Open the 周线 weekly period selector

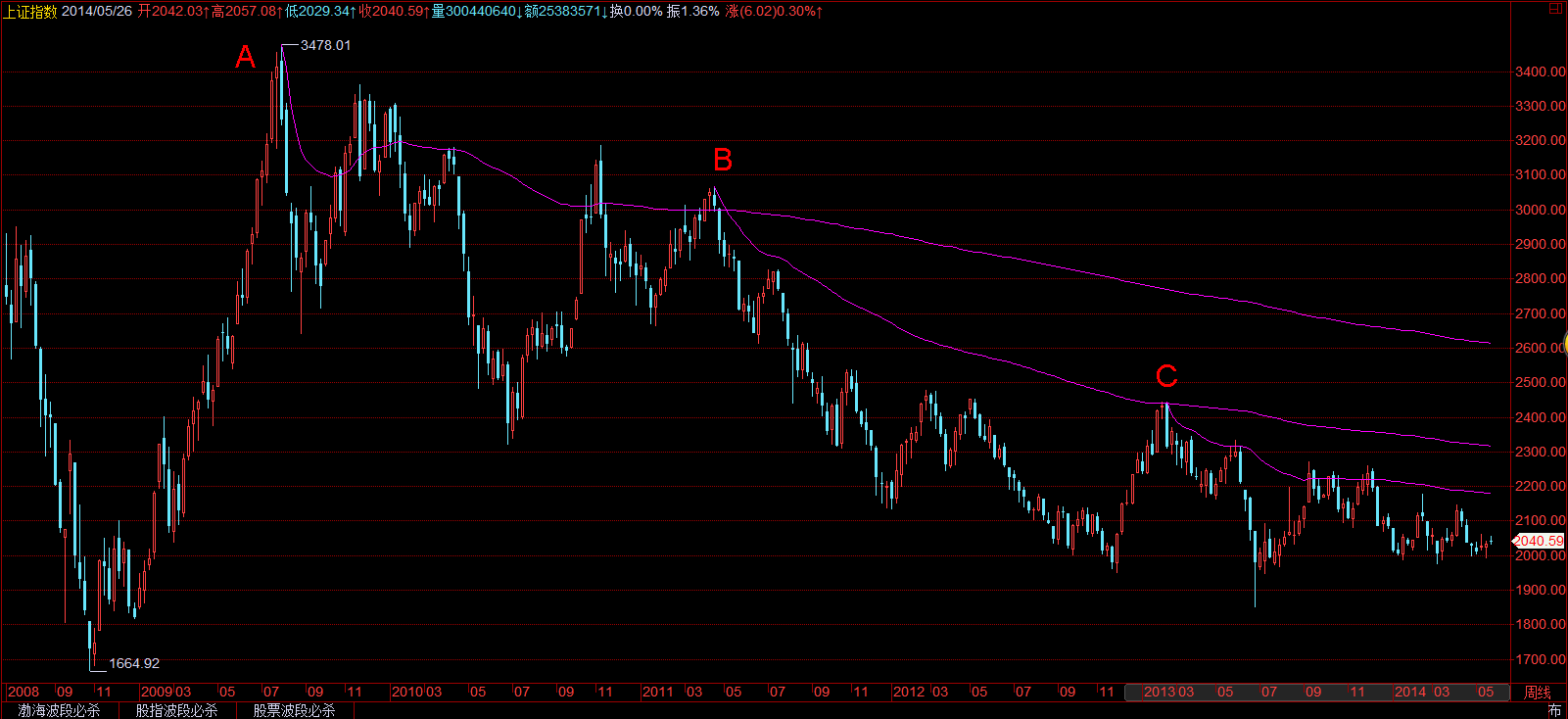click(1538, 692)
